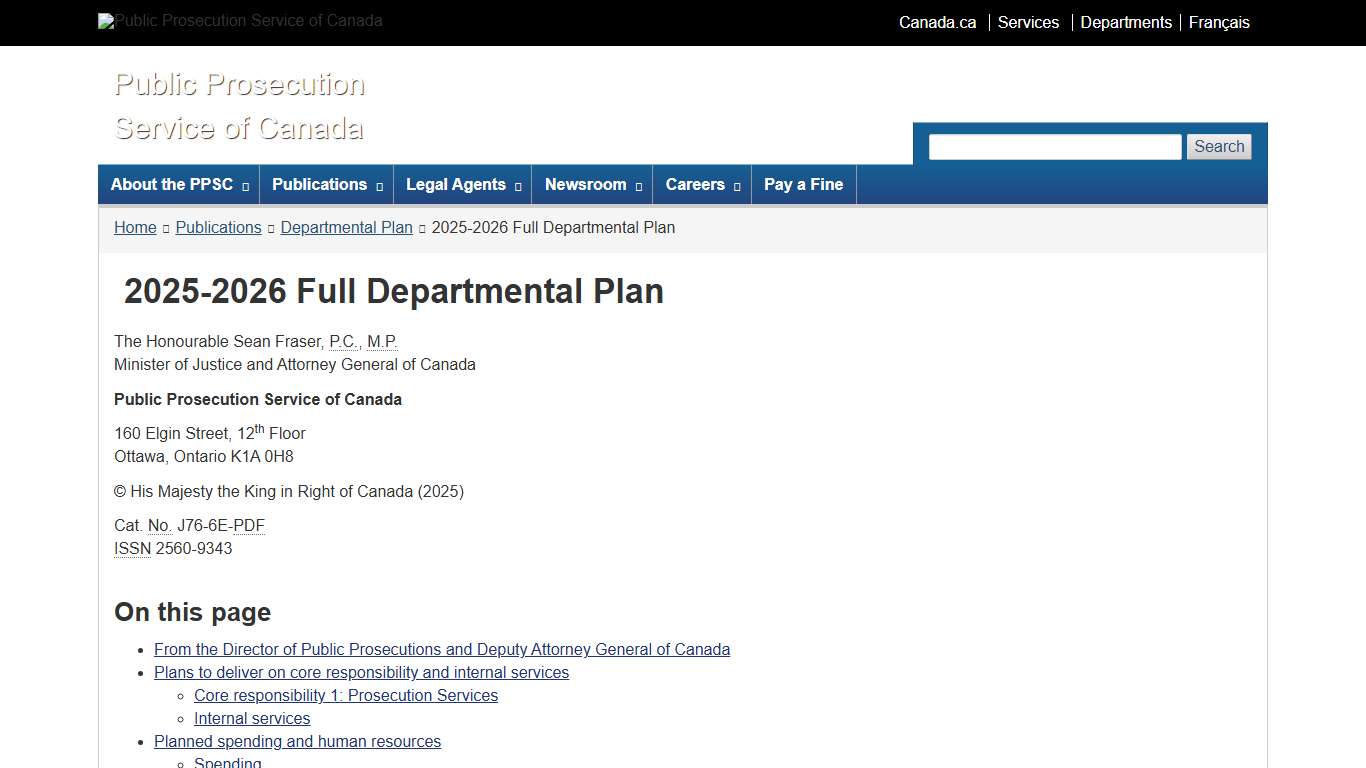Click the Public Prosecution Service of Canada logo

click(x=239, y=21)
